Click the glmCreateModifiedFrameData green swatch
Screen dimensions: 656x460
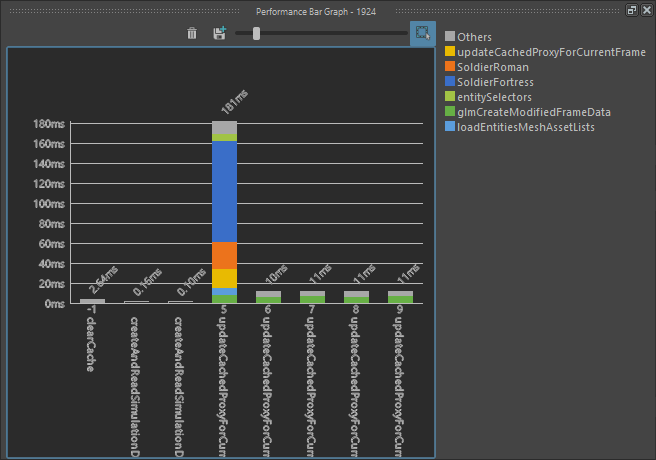click(x=450, y=112)
